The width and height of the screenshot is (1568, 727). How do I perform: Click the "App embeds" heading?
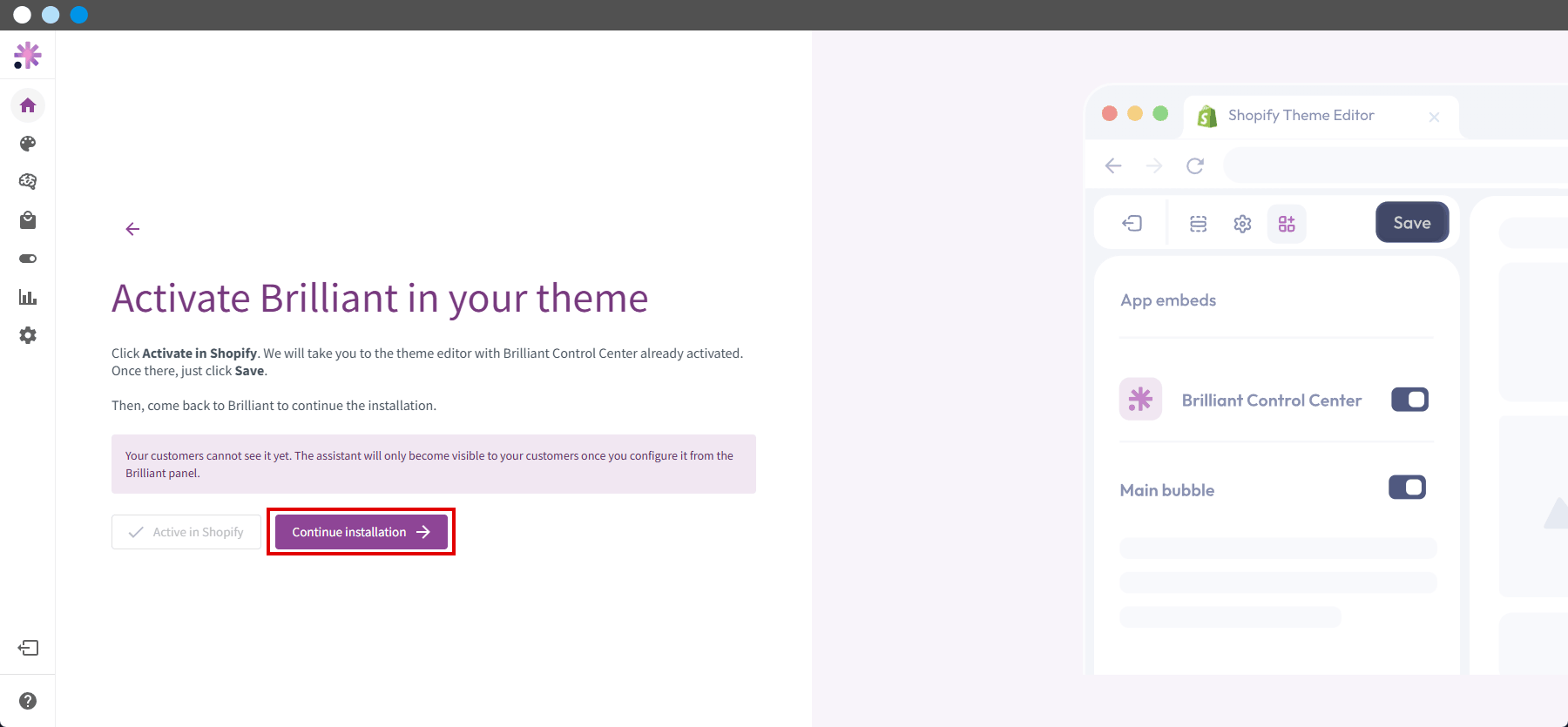(1168, 300)
